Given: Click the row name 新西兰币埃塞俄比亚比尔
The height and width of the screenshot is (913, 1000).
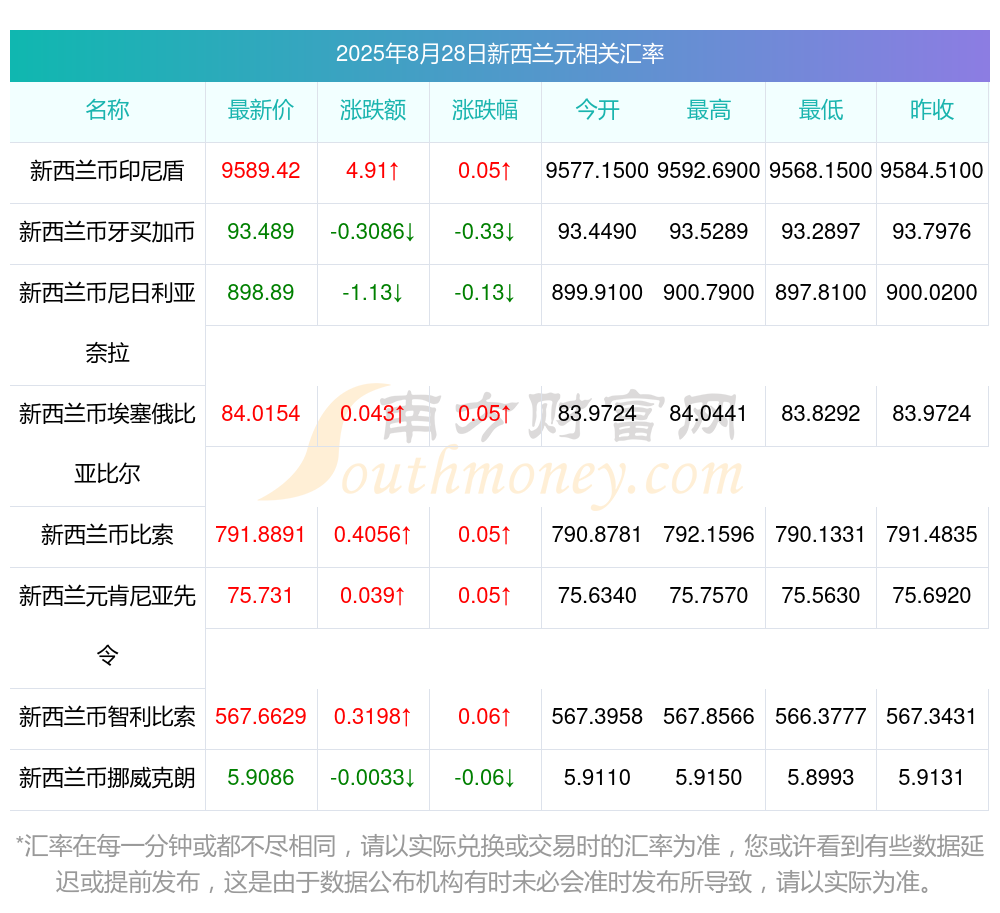Looking at the screenshot, I should [107, 444].
